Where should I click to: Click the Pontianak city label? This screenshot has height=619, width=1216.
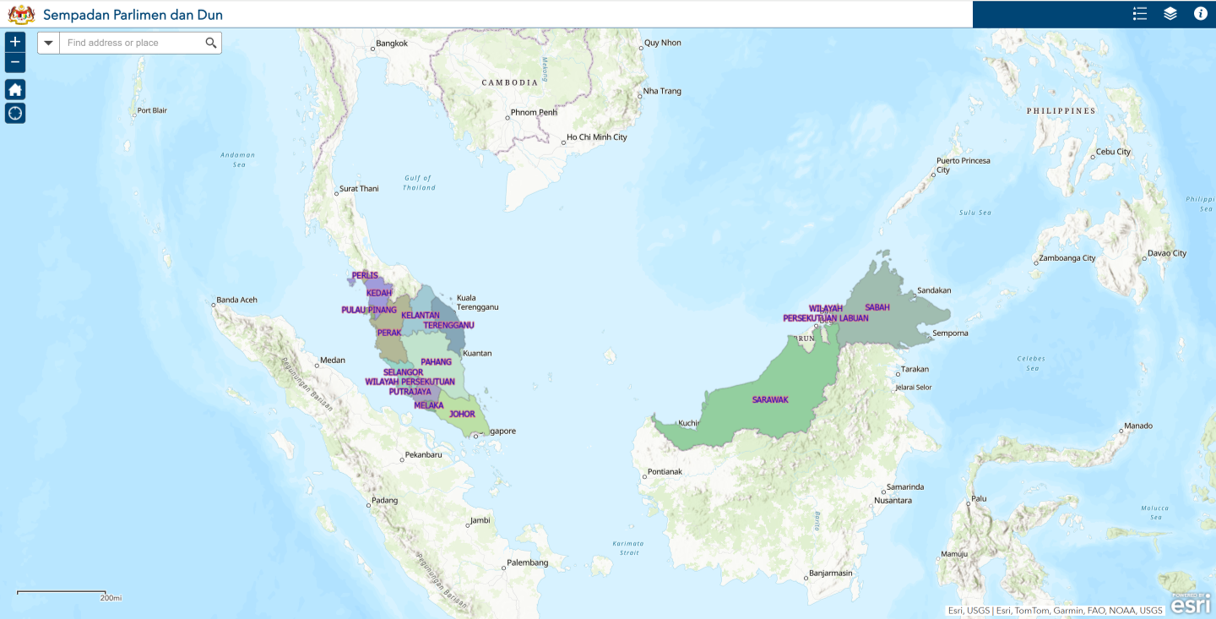665,472
